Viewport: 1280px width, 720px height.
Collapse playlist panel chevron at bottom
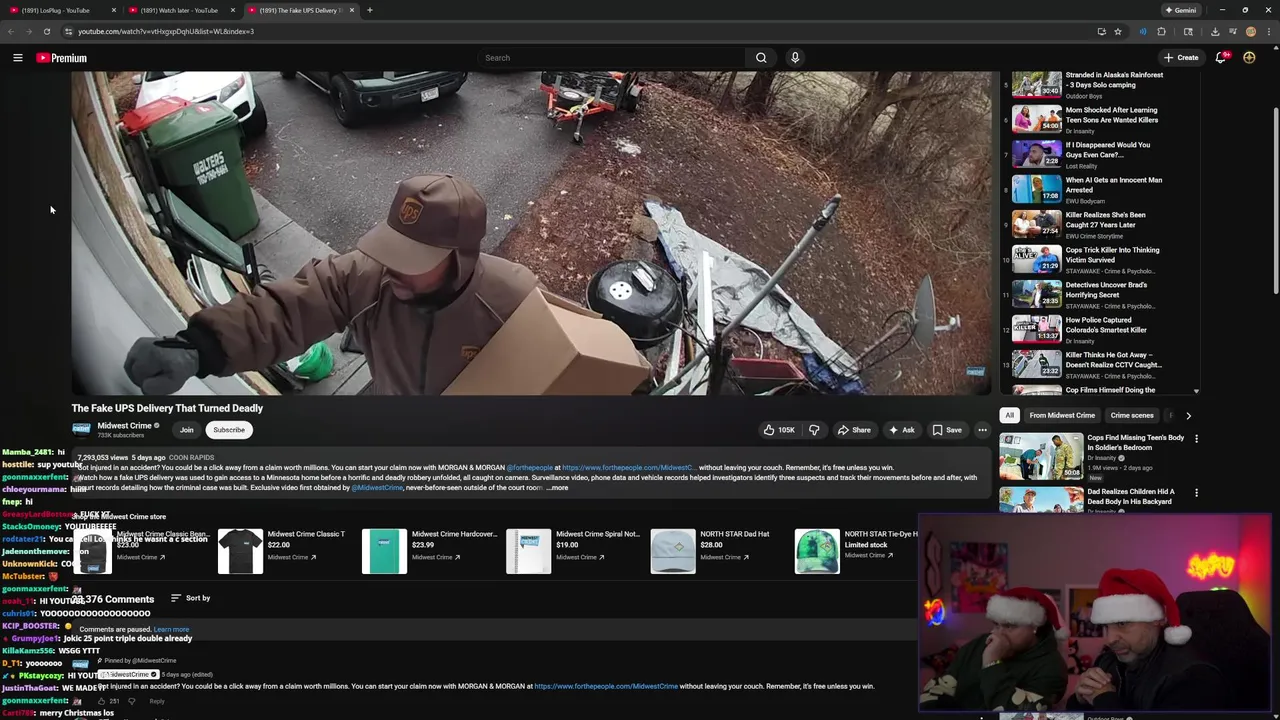(1195, 392)
